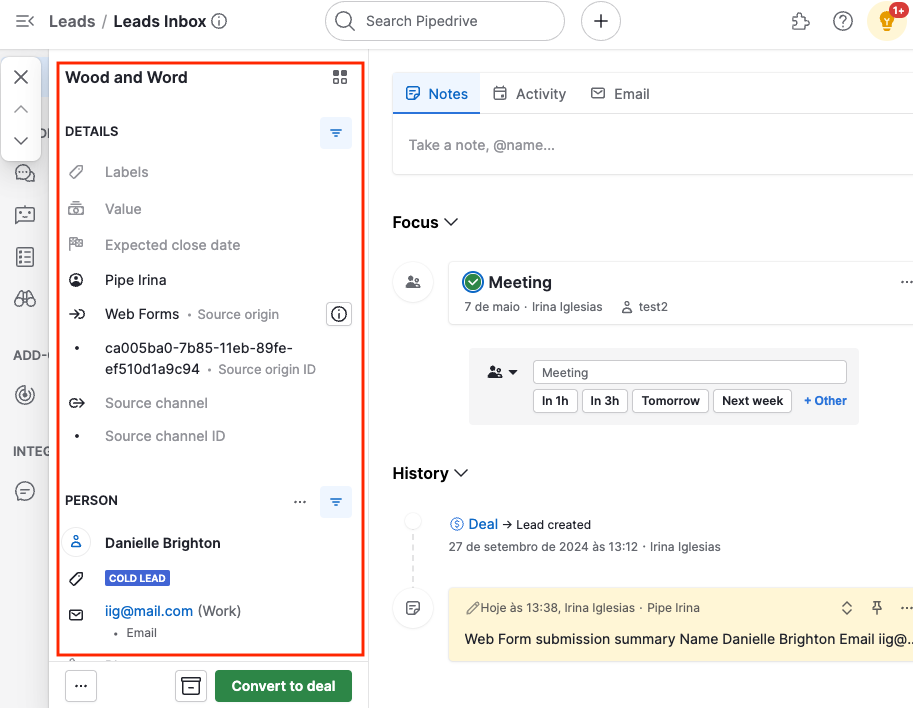Open the web visitors radar icon

(24, 395)
